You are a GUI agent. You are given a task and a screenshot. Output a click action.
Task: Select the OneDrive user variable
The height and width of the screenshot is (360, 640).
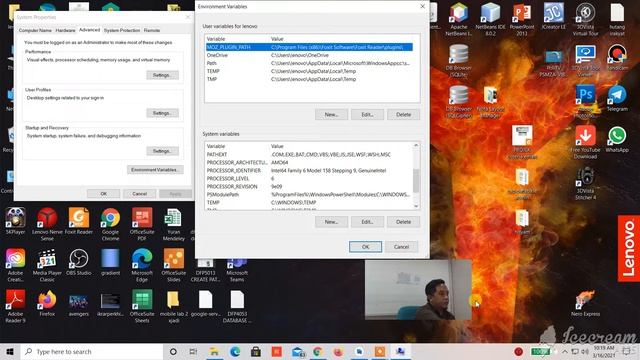click(x=309, y=55)
